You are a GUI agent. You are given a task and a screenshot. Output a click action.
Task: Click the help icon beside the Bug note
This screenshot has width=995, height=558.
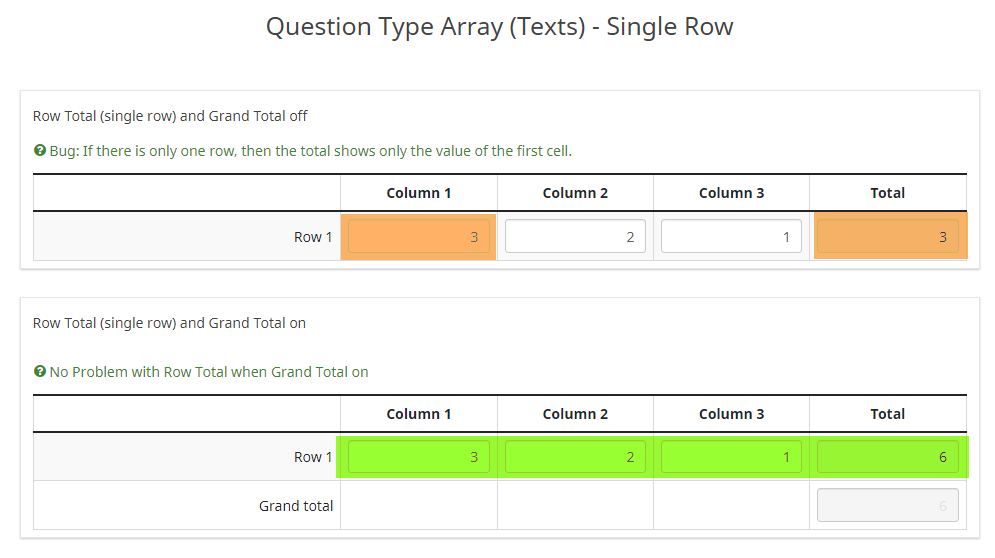[x=40, y=151]
